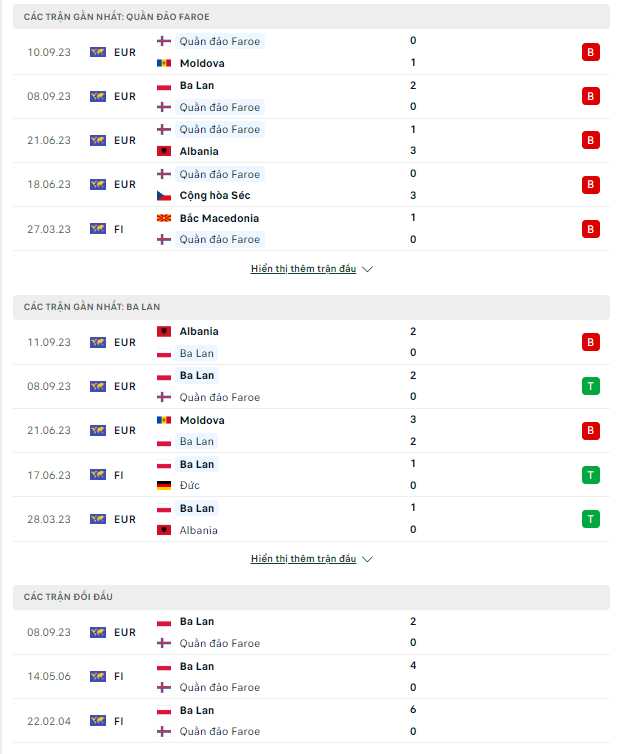619x754 pixels.
Task: Click the FI competition icon on the 22.02.04 match
Action: (97, 720)
